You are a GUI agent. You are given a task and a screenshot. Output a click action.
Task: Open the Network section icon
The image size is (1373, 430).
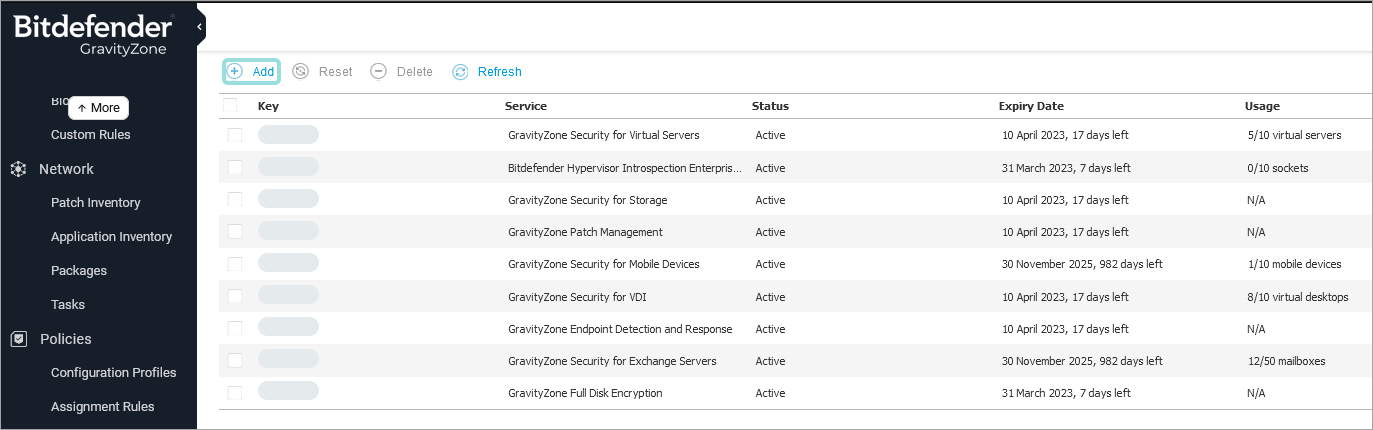(x=18, y=169)
